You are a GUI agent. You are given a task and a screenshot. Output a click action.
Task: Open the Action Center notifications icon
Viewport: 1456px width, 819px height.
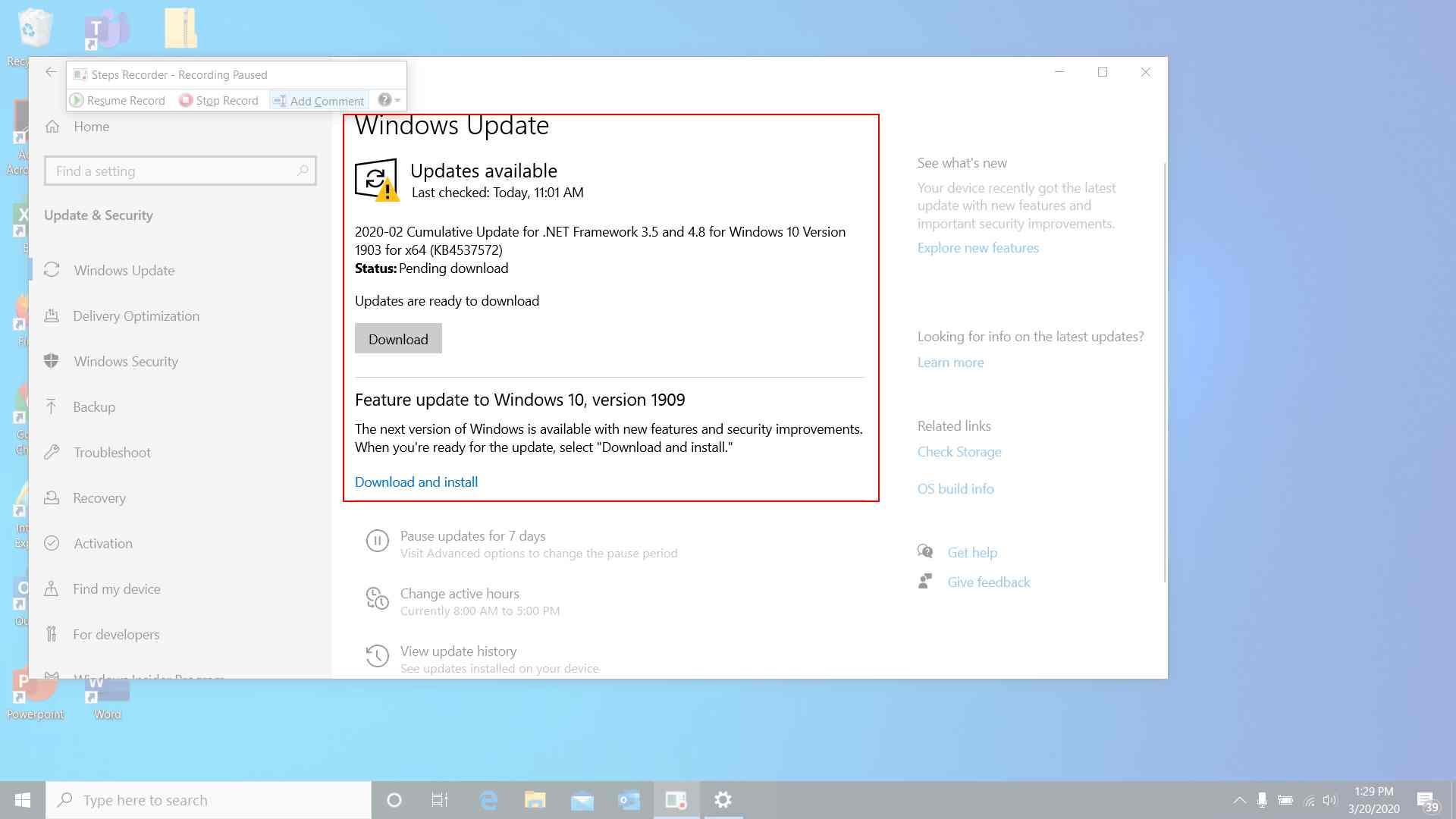1428,801
